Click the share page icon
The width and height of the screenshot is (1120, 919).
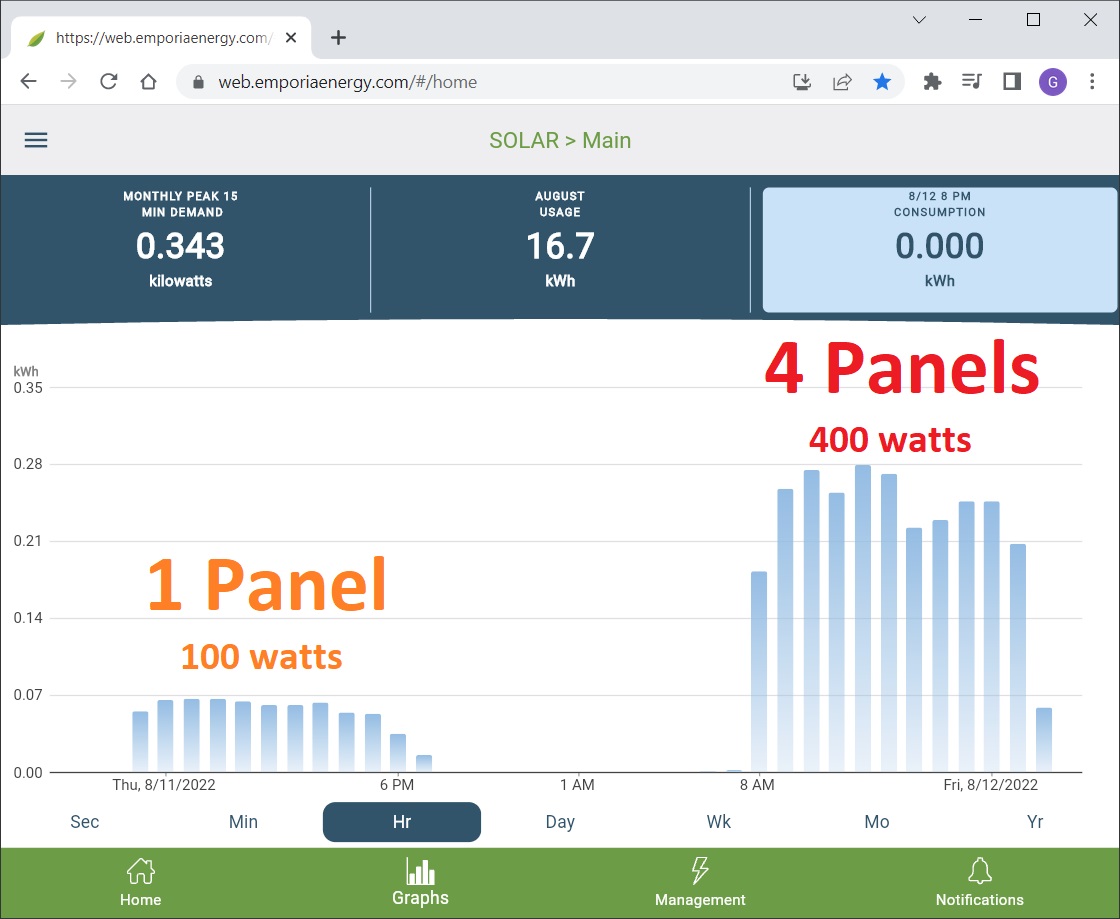point(842,82)
